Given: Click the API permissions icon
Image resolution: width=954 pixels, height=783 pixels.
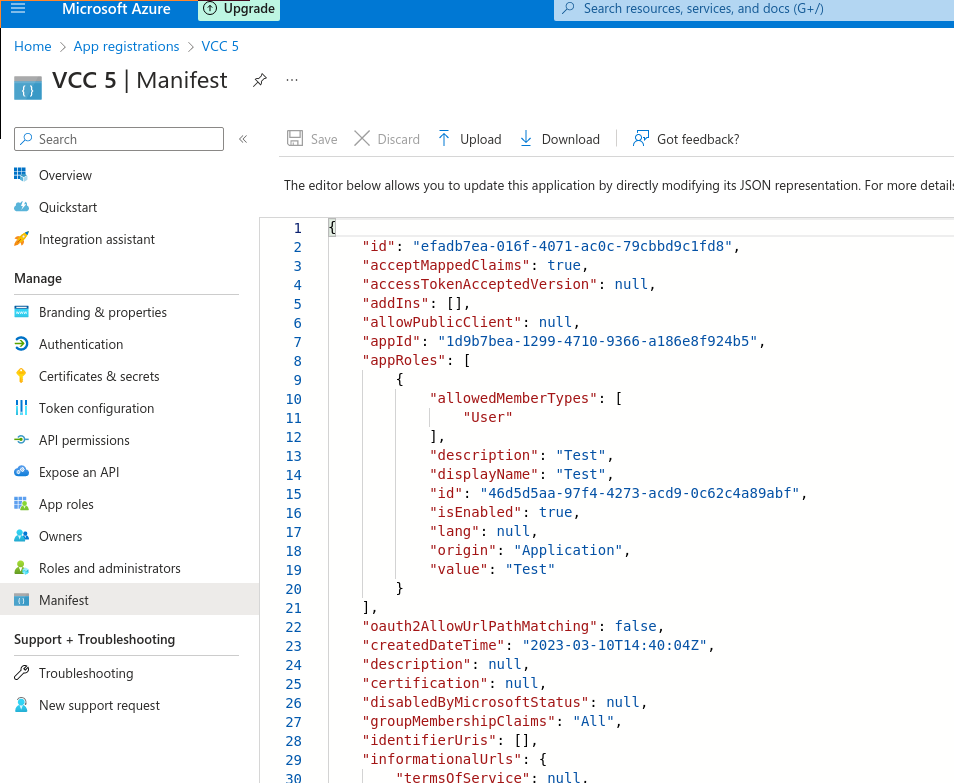Looking at the screenshot, I should [x=21, y=440].
